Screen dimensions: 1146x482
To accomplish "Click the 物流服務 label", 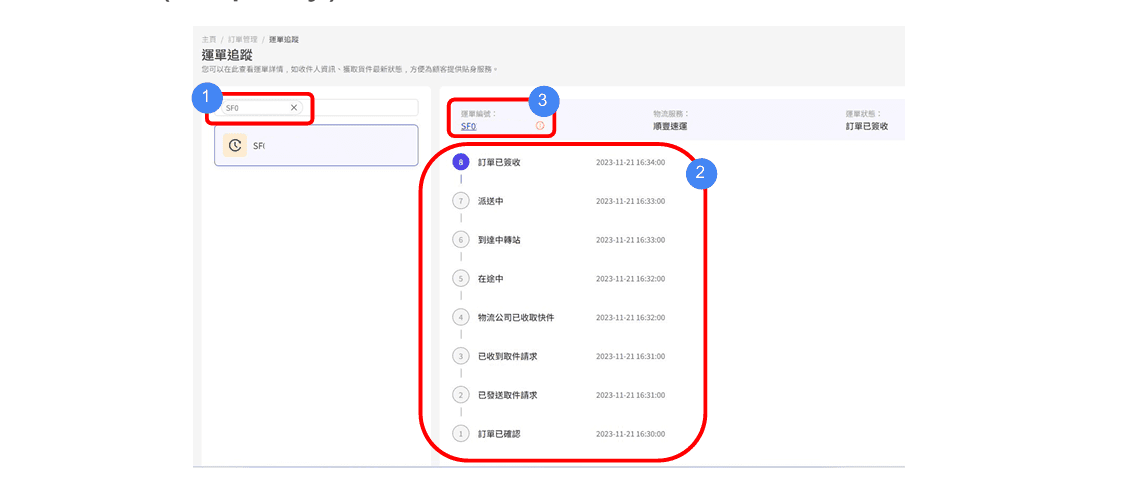I will (671, 114).
